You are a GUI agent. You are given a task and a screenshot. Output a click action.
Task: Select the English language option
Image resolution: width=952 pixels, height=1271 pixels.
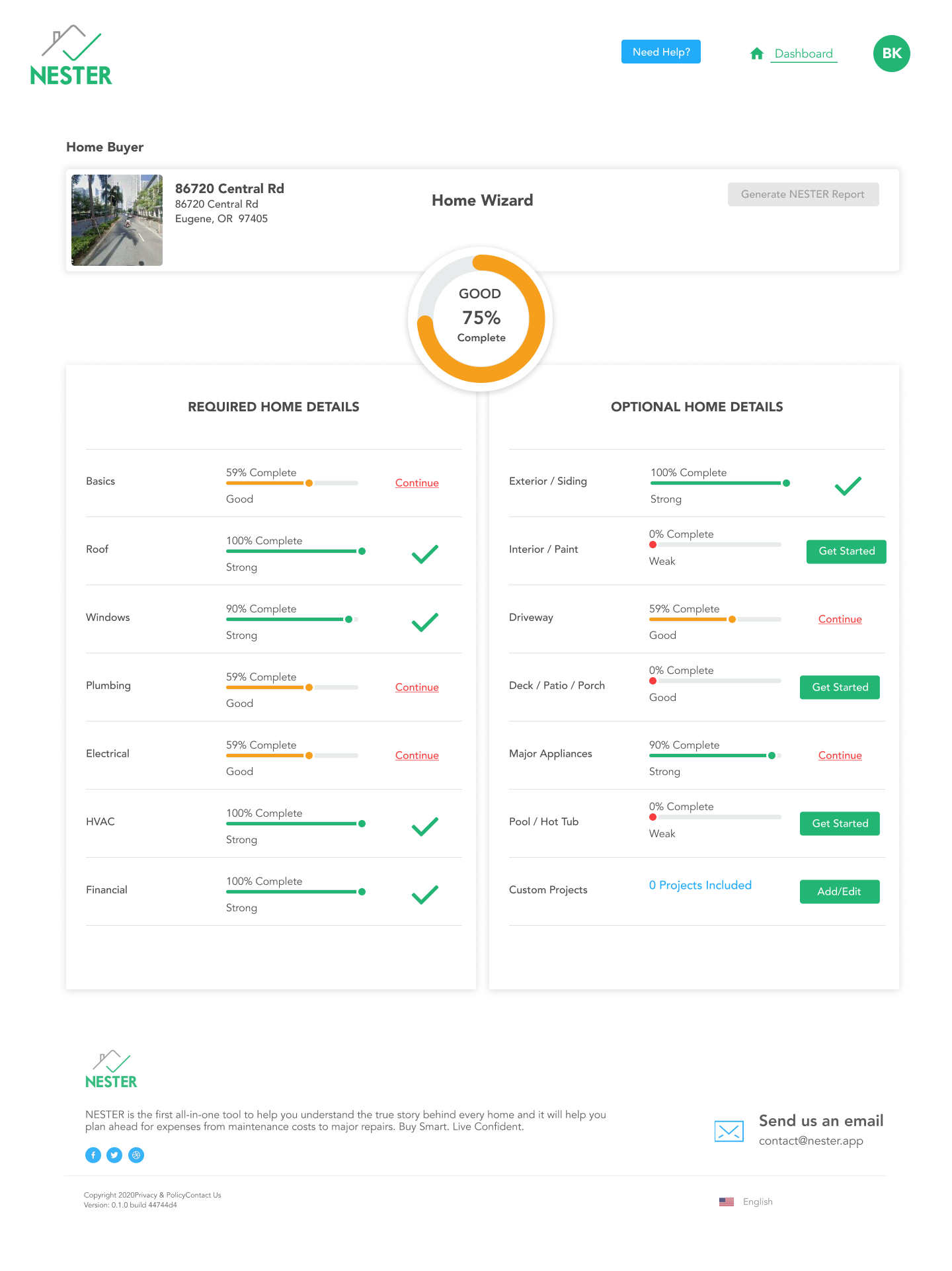tap(758, 1202)
